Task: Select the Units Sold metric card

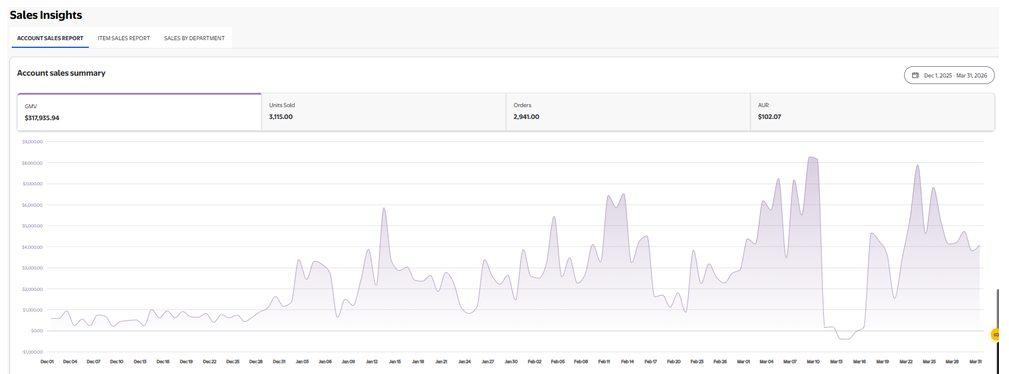Action: click(384, 112)
